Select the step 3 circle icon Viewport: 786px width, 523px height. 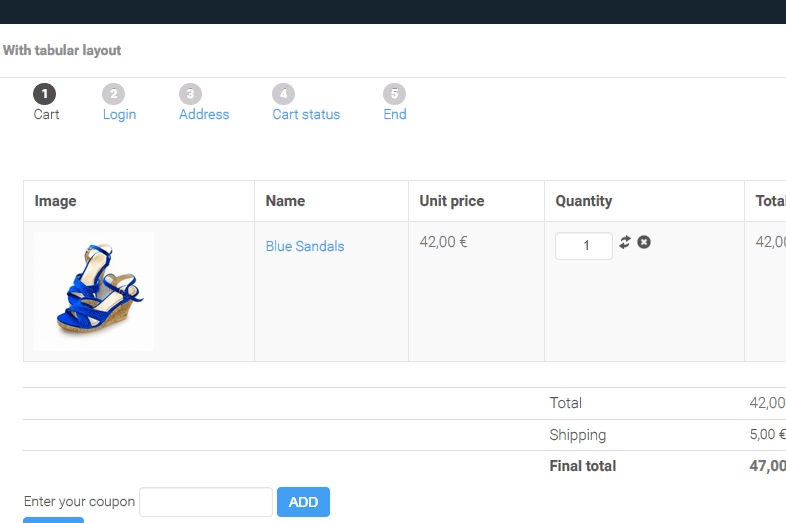[x=190, y=94]
